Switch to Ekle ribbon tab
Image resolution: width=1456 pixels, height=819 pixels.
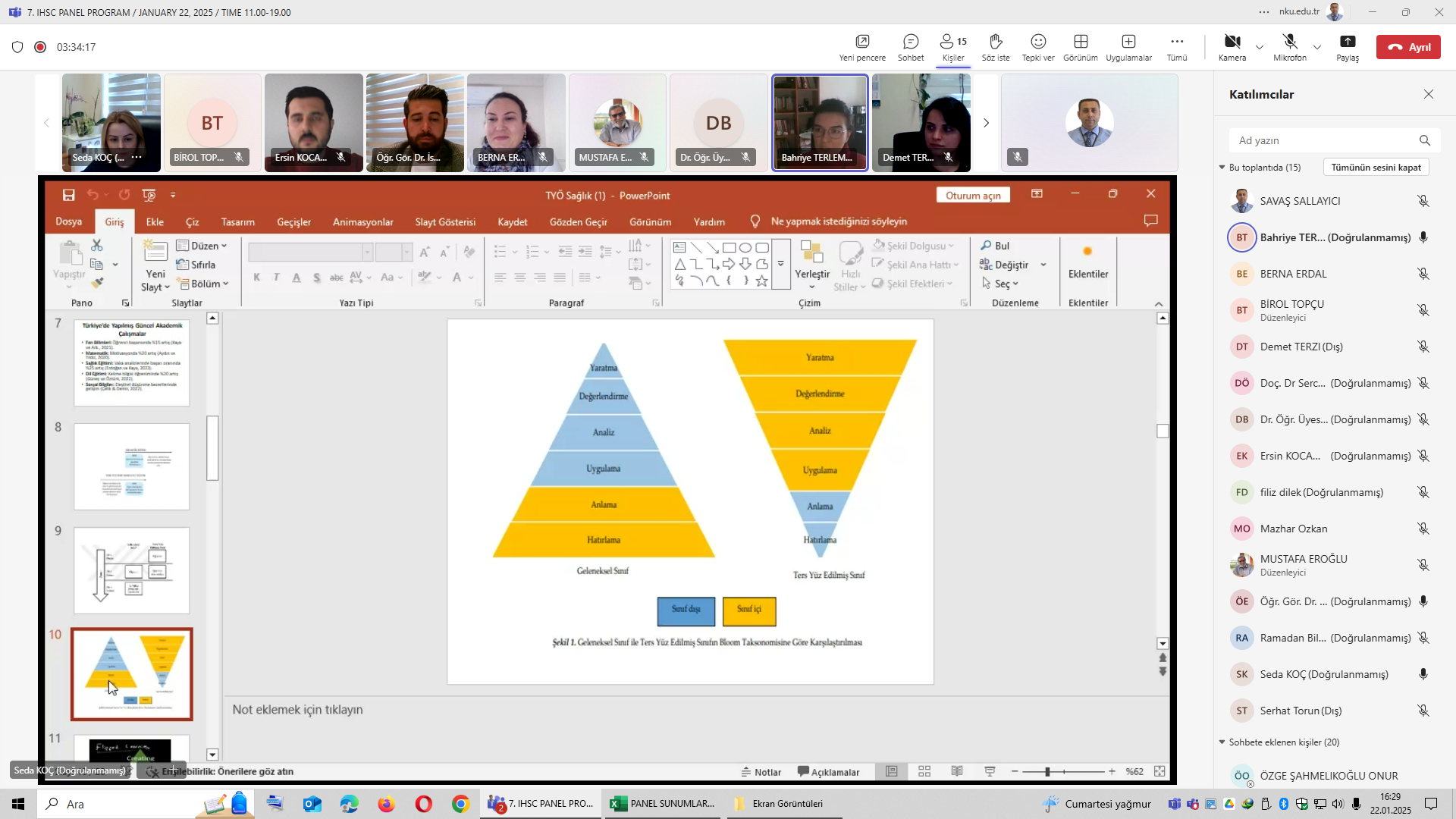(155, 221)
